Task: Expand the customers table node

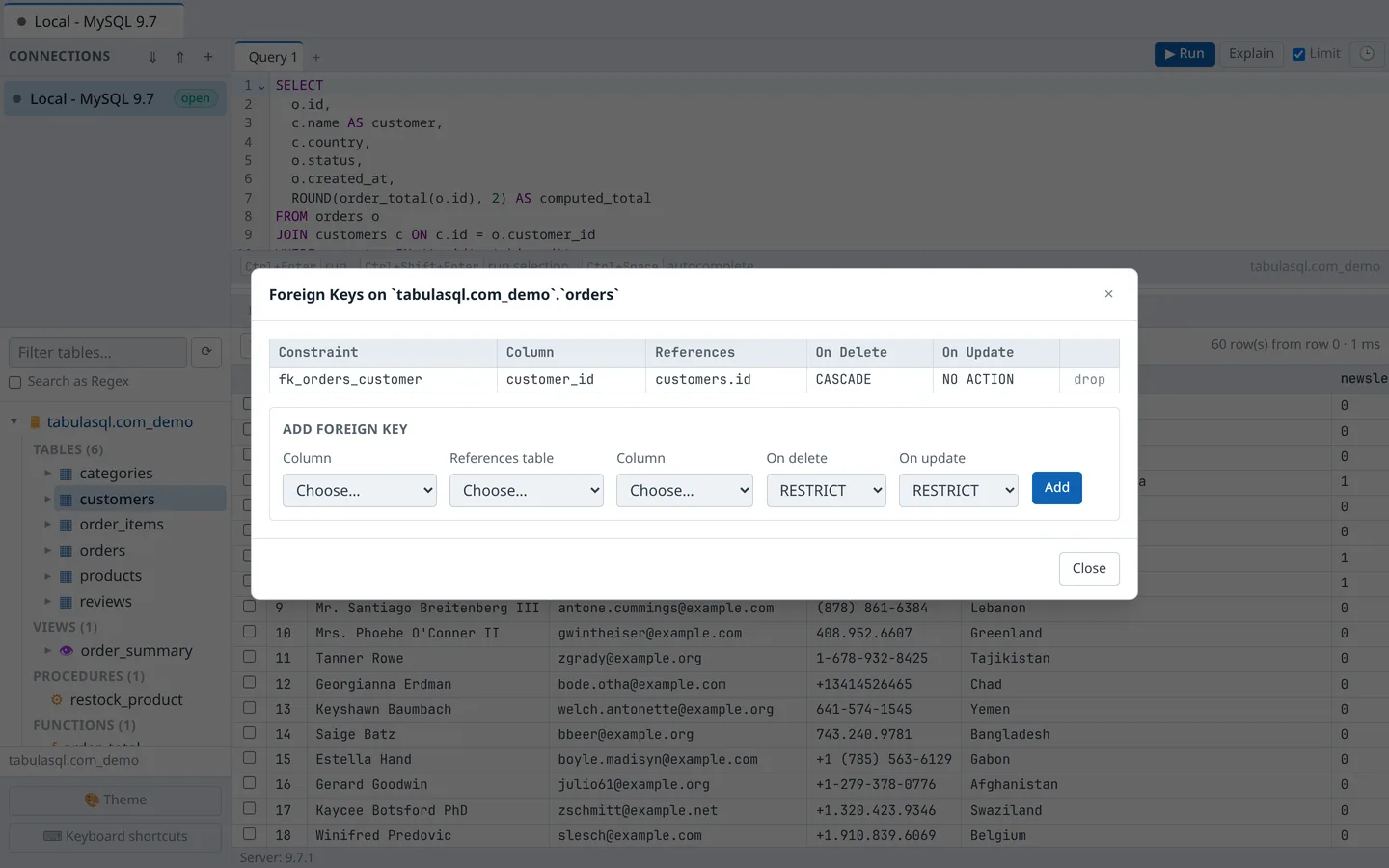Action: pos(47,499)
